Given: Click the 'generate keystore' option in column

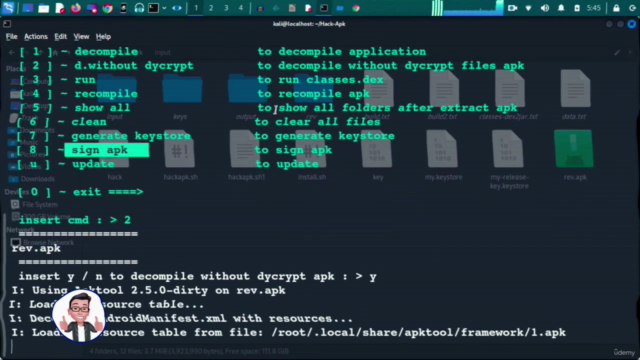Looking at the screenshot, I should pyautogui.click(x=131, y=136).
